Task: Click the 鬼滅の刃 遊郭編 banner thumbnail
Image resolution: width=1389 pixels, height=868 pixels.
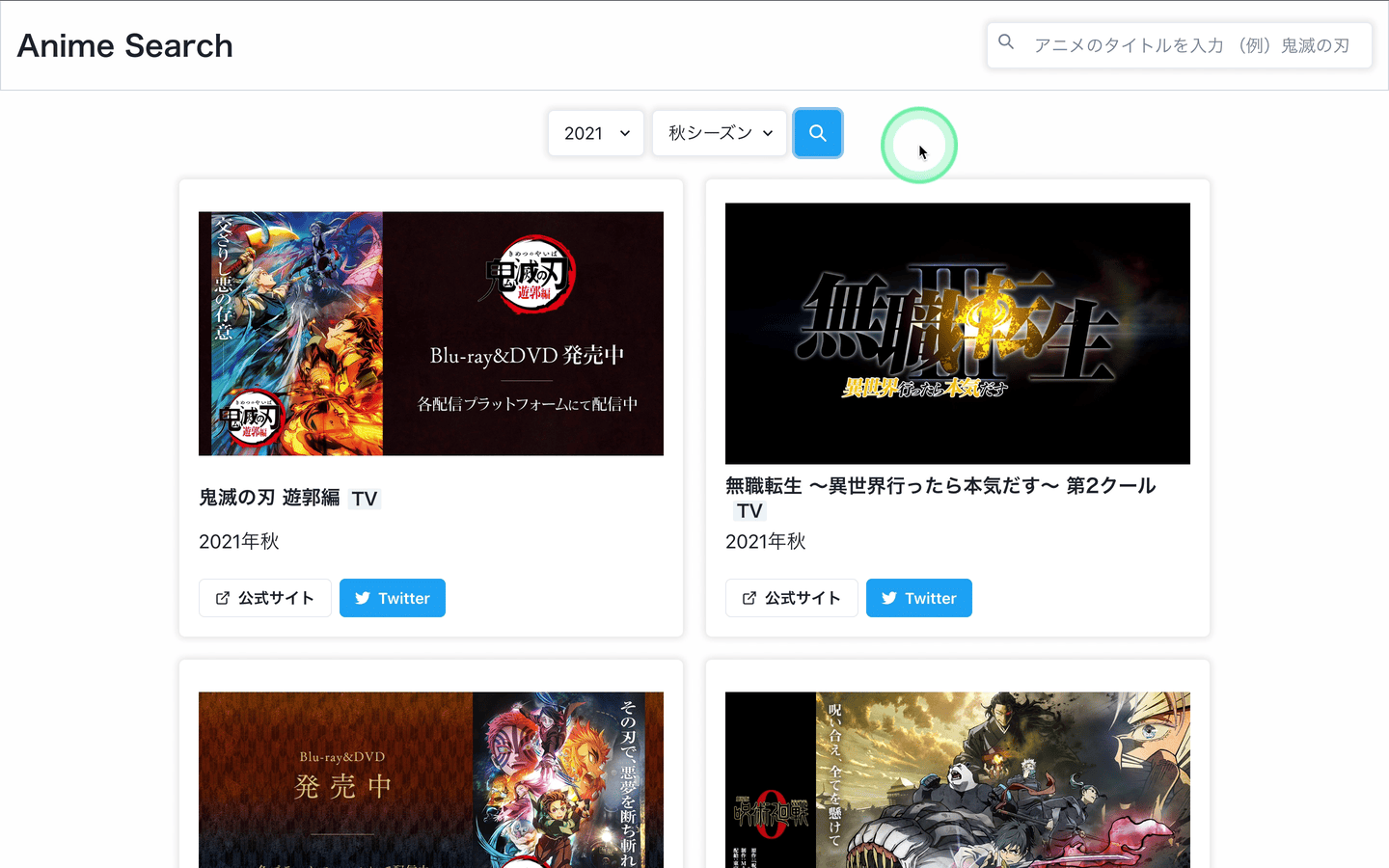Action: [x=431, y=334]
